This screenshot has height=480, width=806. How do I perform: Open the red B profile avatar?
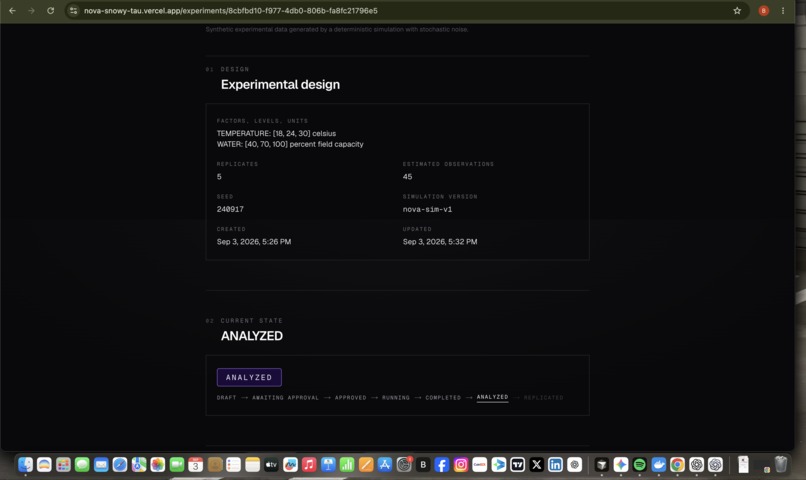[x=764, y=10]
